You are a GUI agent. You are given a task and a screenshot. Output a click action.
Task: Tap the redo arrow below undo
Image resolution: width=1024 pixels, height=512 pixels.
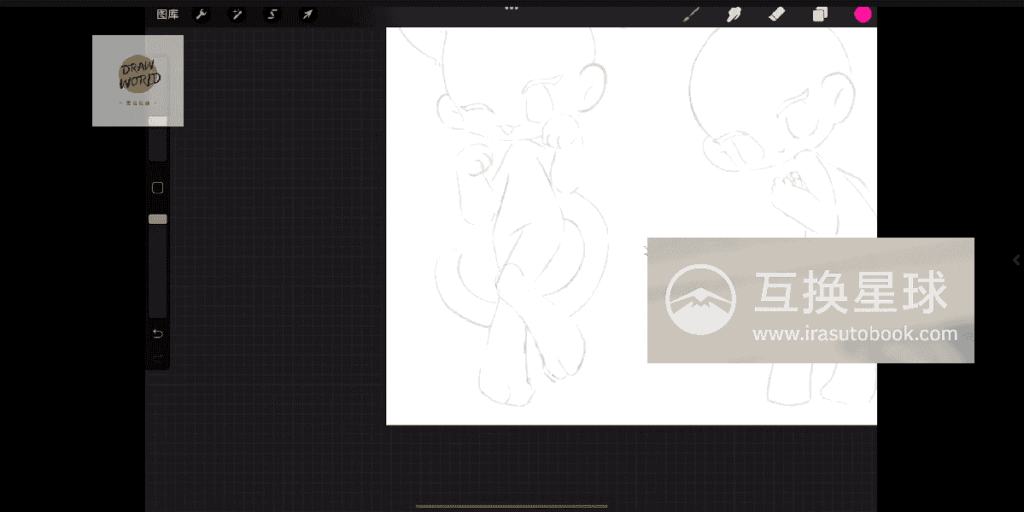tap(157, 357)
